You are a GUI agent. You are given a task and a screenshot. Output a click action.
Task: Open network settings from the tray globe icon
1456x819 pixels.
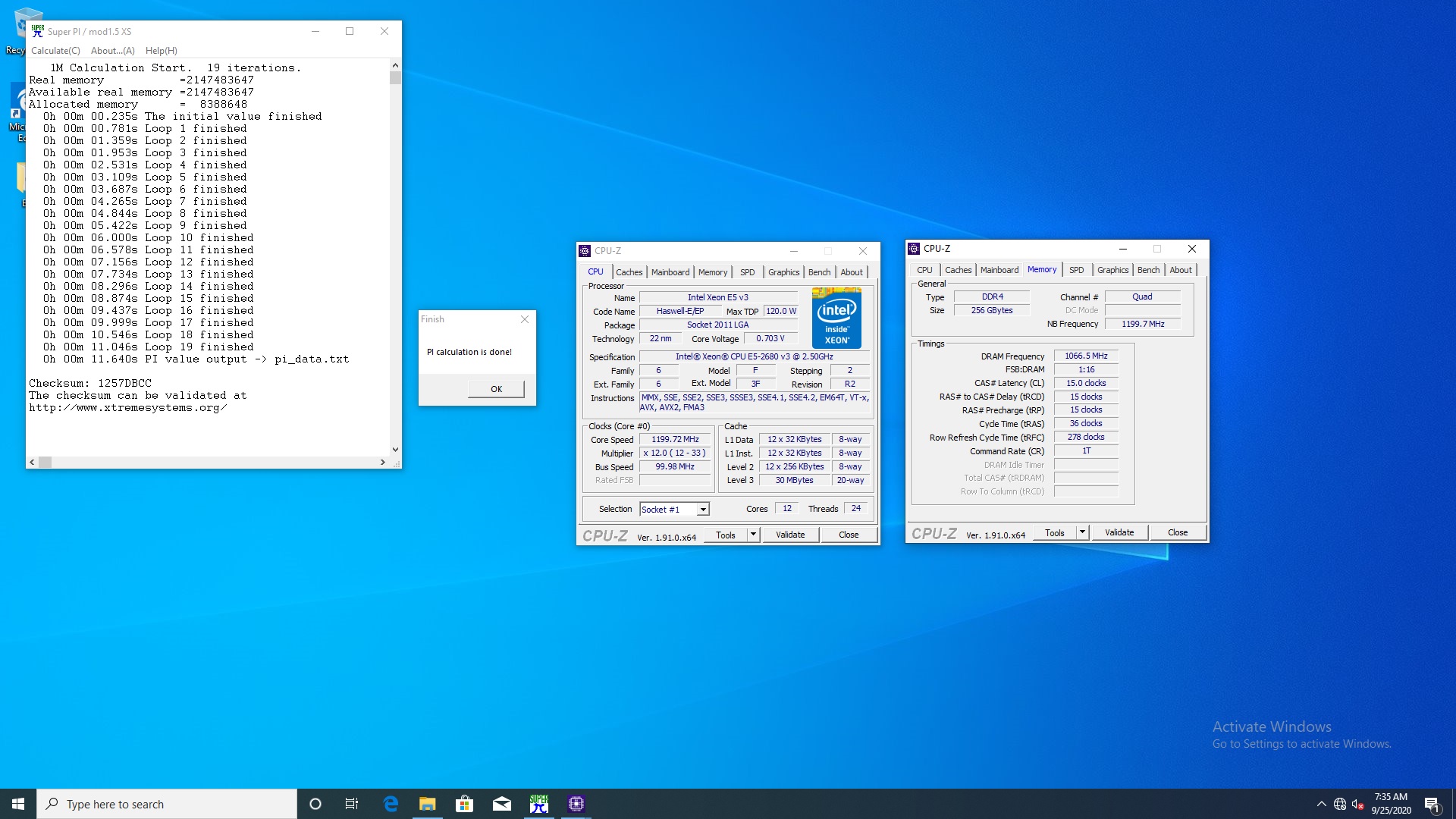[x=1340, y=804]
